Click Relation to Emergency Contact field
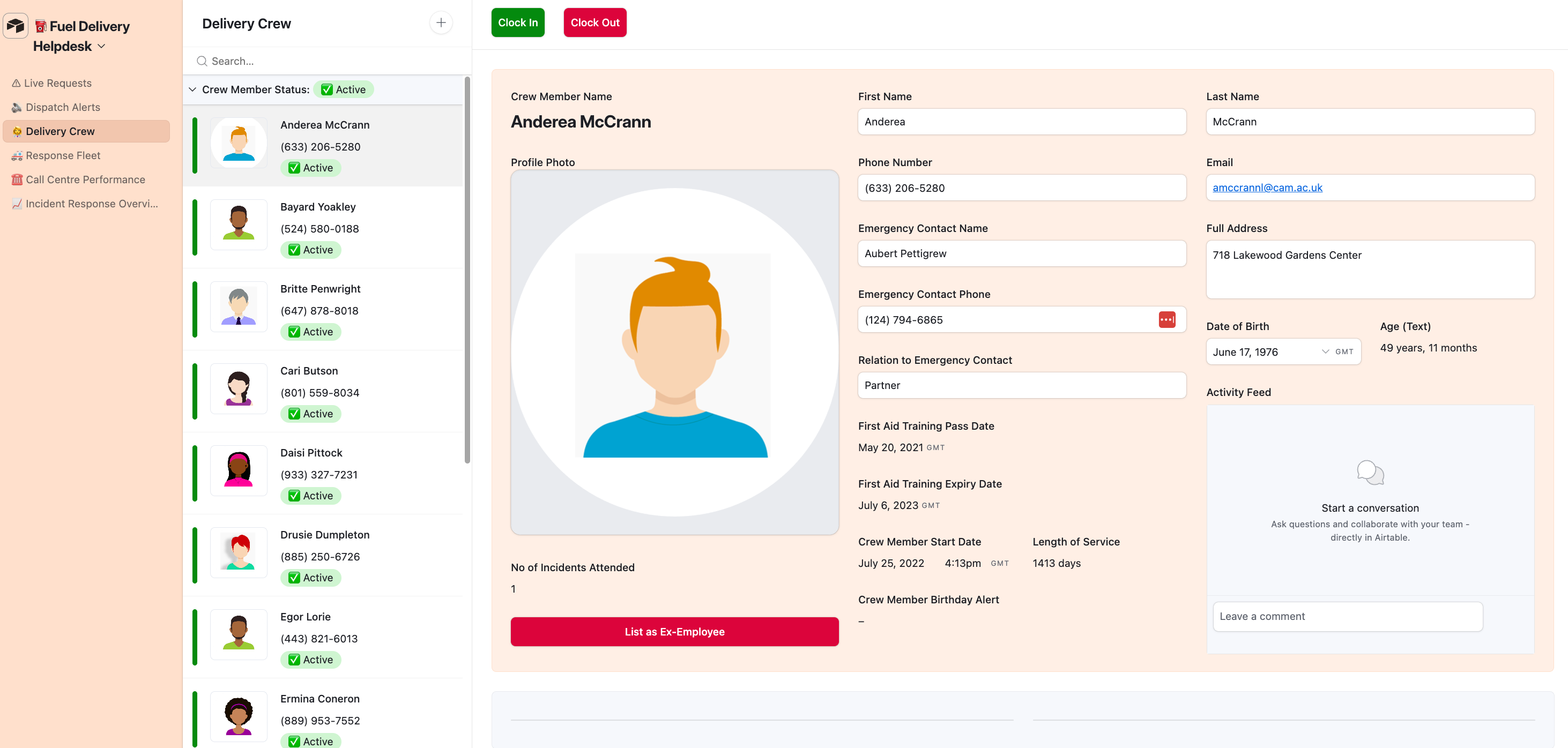 pos(1021,385)
